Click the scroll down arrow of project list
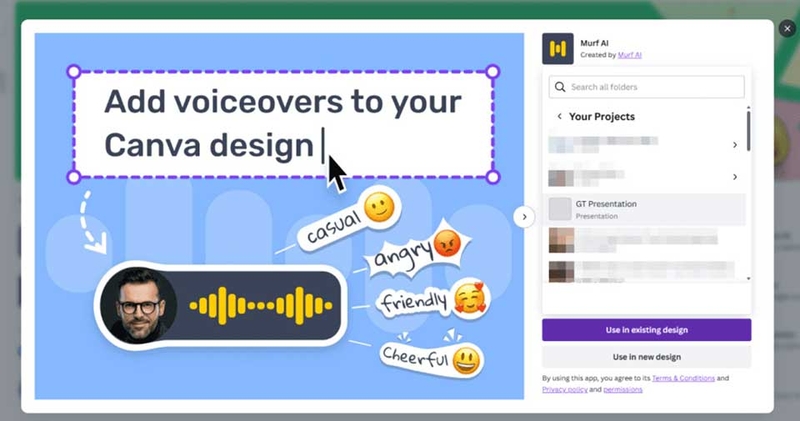The width and height of the screenshot is (800, 421). (748, 279)
